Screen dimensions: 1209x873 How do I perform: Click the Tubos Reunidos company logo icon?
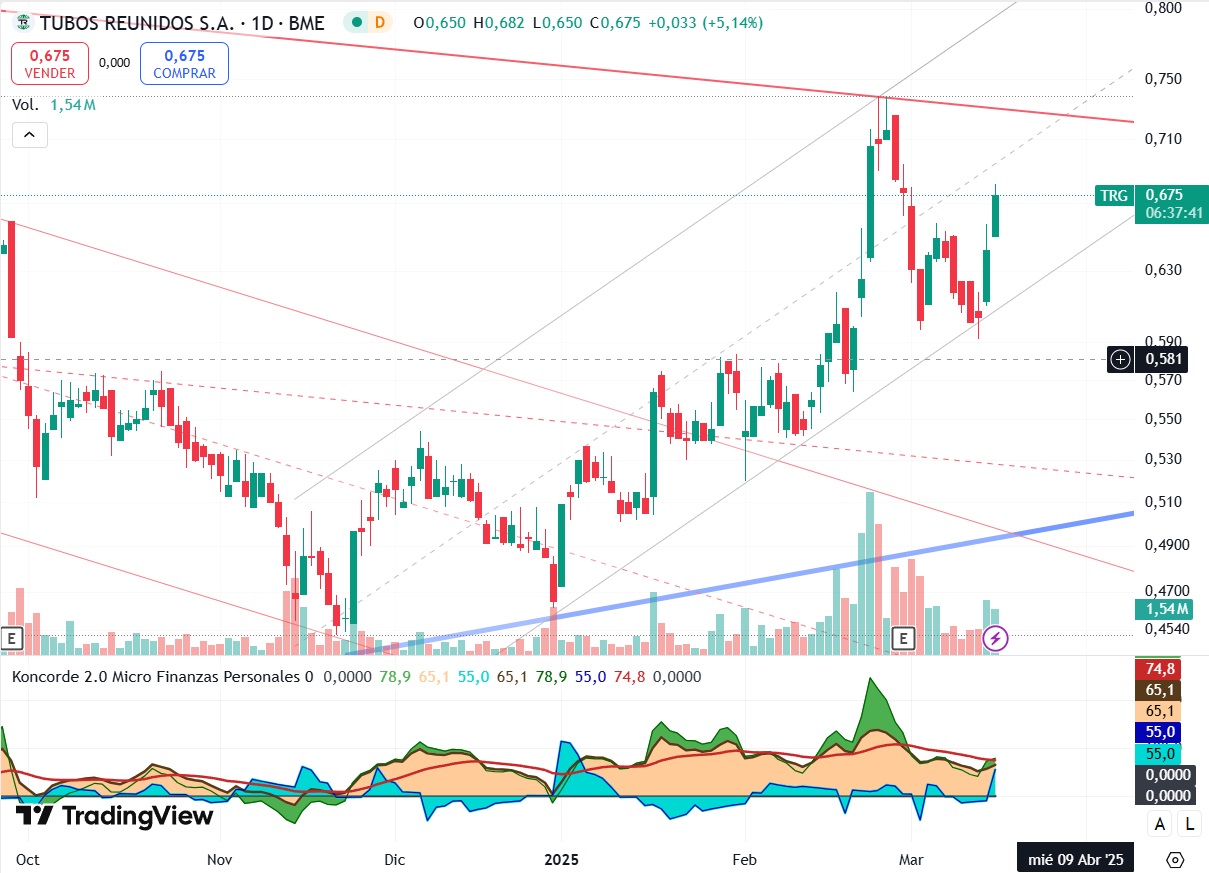[x=23, y=22]
